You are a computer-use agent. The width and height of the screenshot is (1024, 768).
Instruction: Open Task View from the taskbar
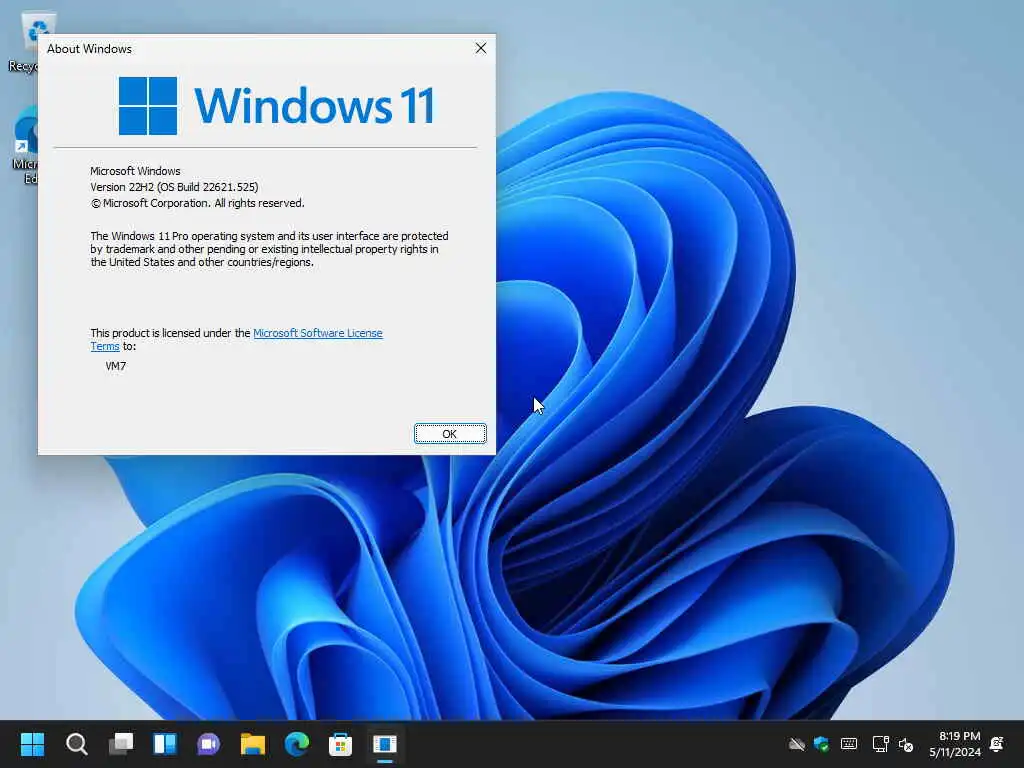point(121,744)
